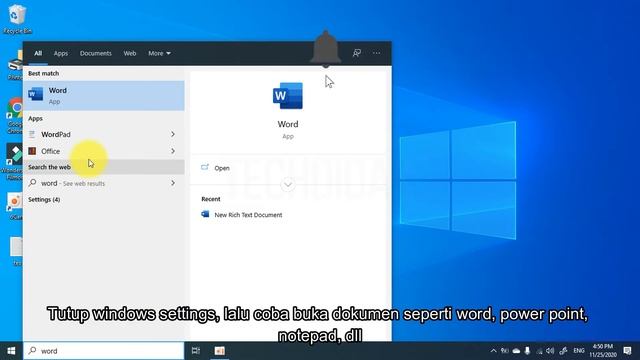Screen dimensions: 640x360
Task: Show the Settings (4) results
Action: [44, 200]
